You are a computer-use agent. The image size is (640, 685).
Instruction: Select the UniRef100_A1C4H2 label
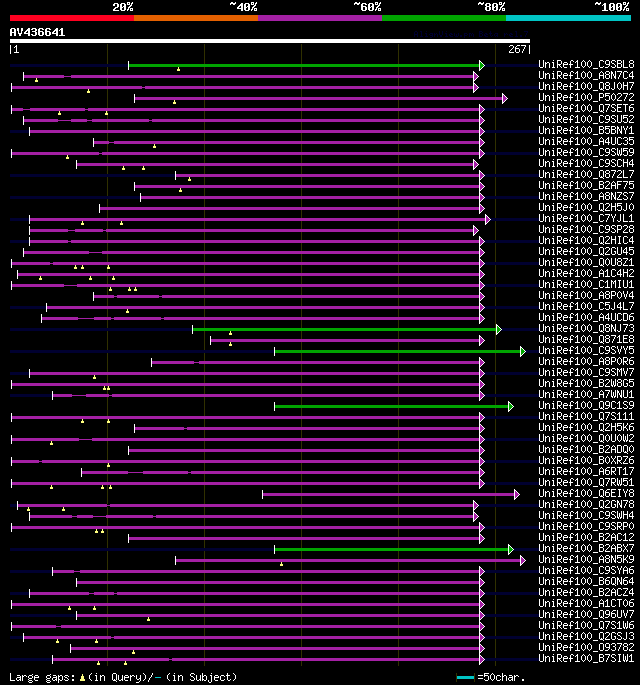(x=586, y=273)
